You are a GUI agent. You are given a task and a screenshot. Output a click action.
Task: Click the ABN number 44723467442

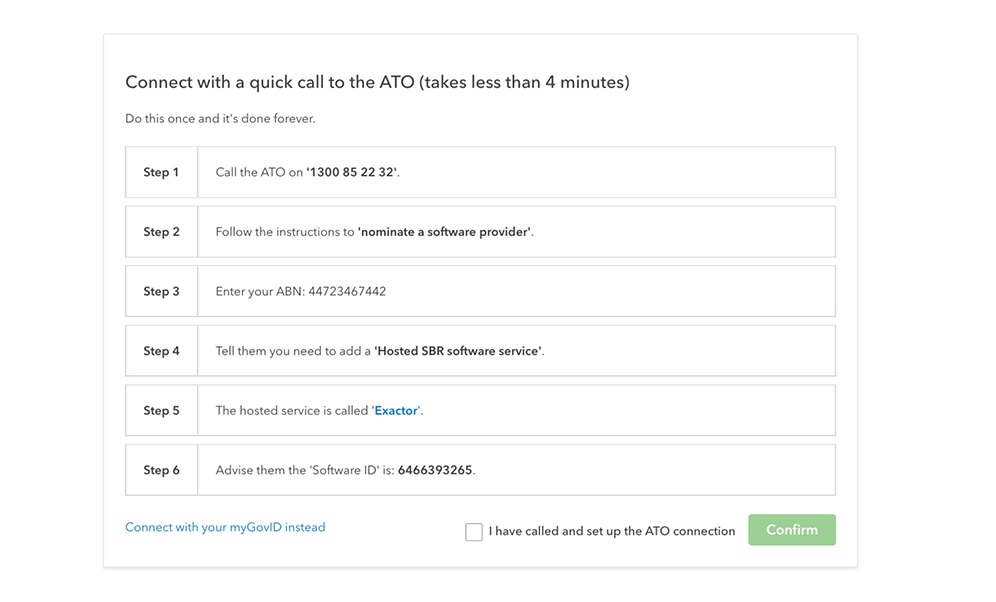tap(343, 292)
